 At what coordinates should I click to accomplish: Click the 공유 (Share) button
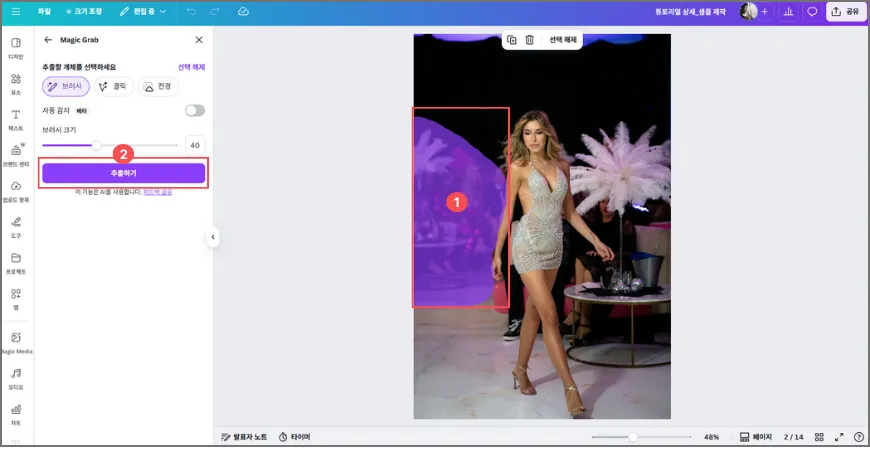click(x=846, y=12)
